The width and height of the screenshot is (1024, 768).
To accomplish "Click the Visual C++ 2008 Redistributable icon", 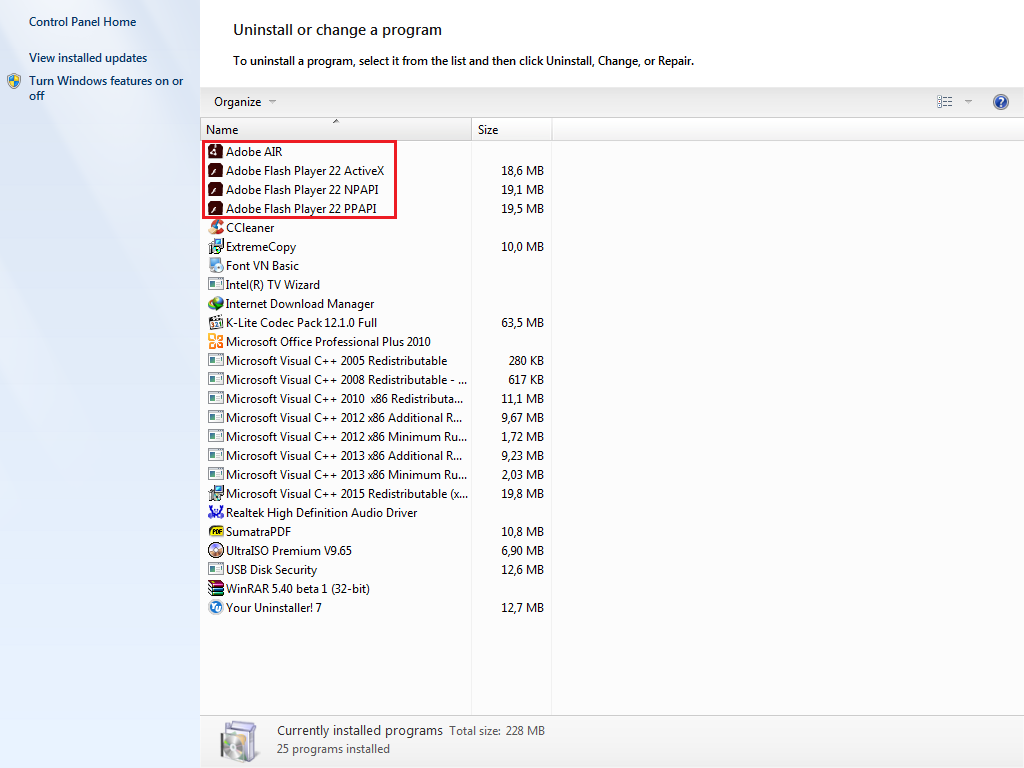I will click(x=216, y=379).
